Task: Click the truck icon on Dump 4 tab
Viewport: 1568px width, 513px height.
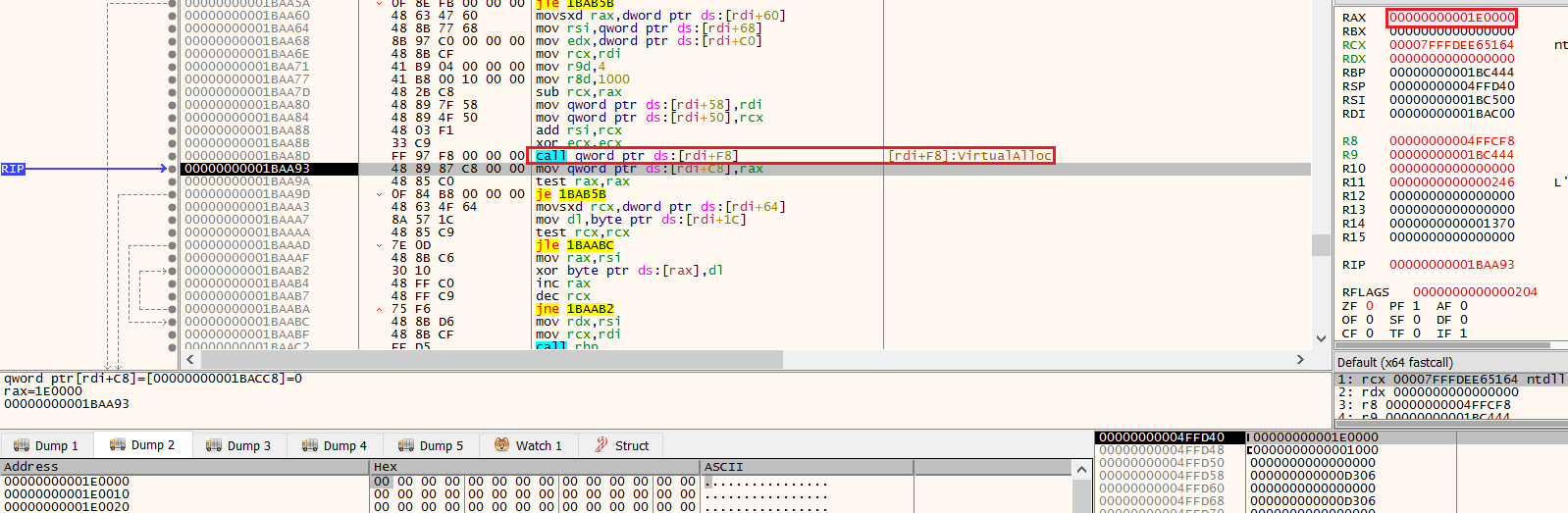Action: pyautogui.click(x=309, y=445)
